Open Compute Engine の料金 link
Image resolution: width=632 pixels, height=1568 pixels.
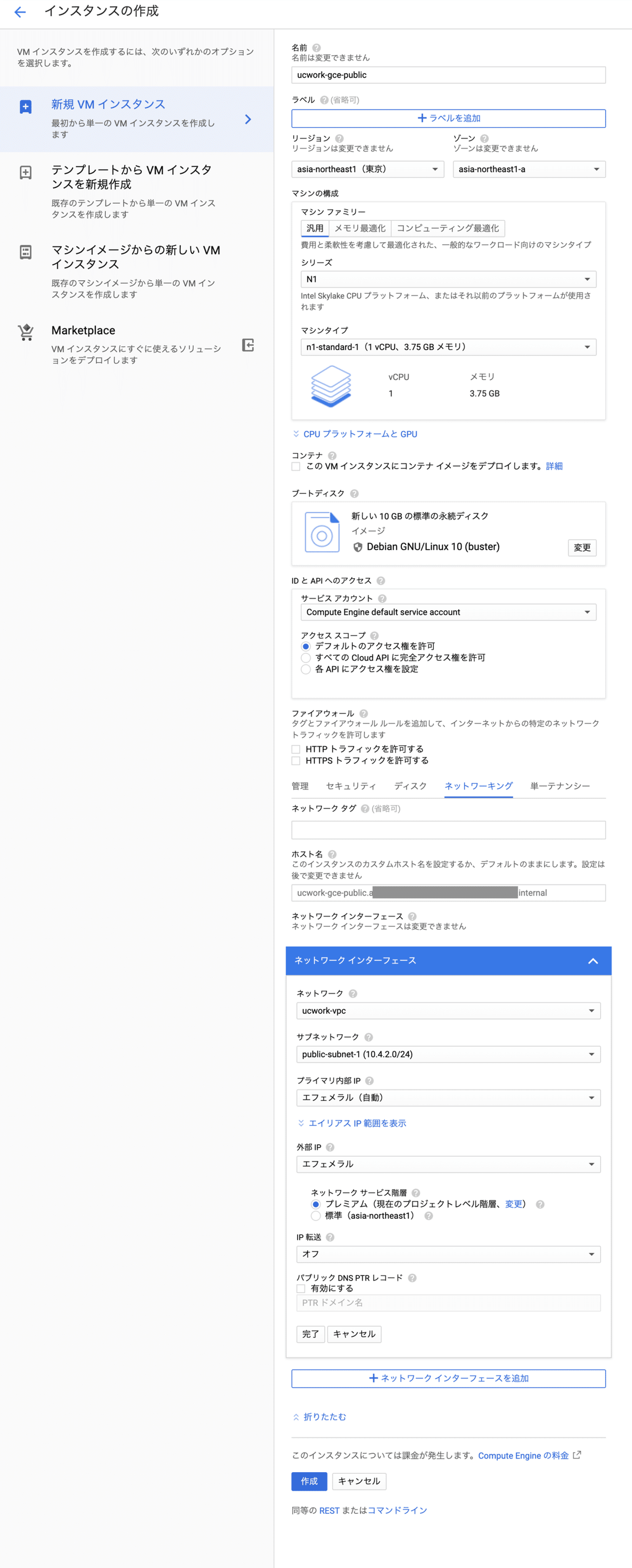pyautogui.click(x=523, y=1456)
